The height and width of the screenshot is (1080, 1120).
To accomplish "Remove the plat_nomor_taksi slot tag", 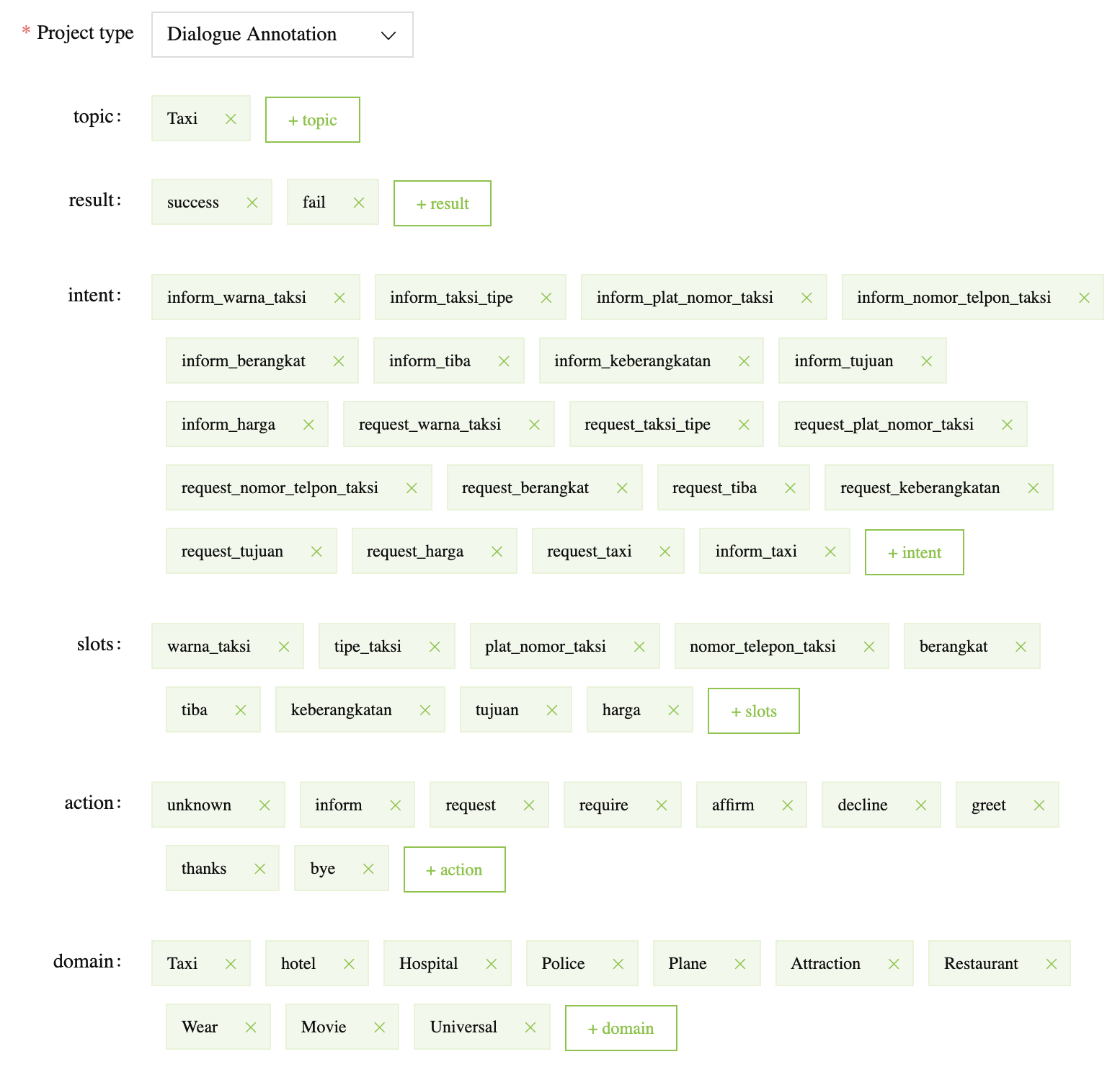I will [639, 647].
